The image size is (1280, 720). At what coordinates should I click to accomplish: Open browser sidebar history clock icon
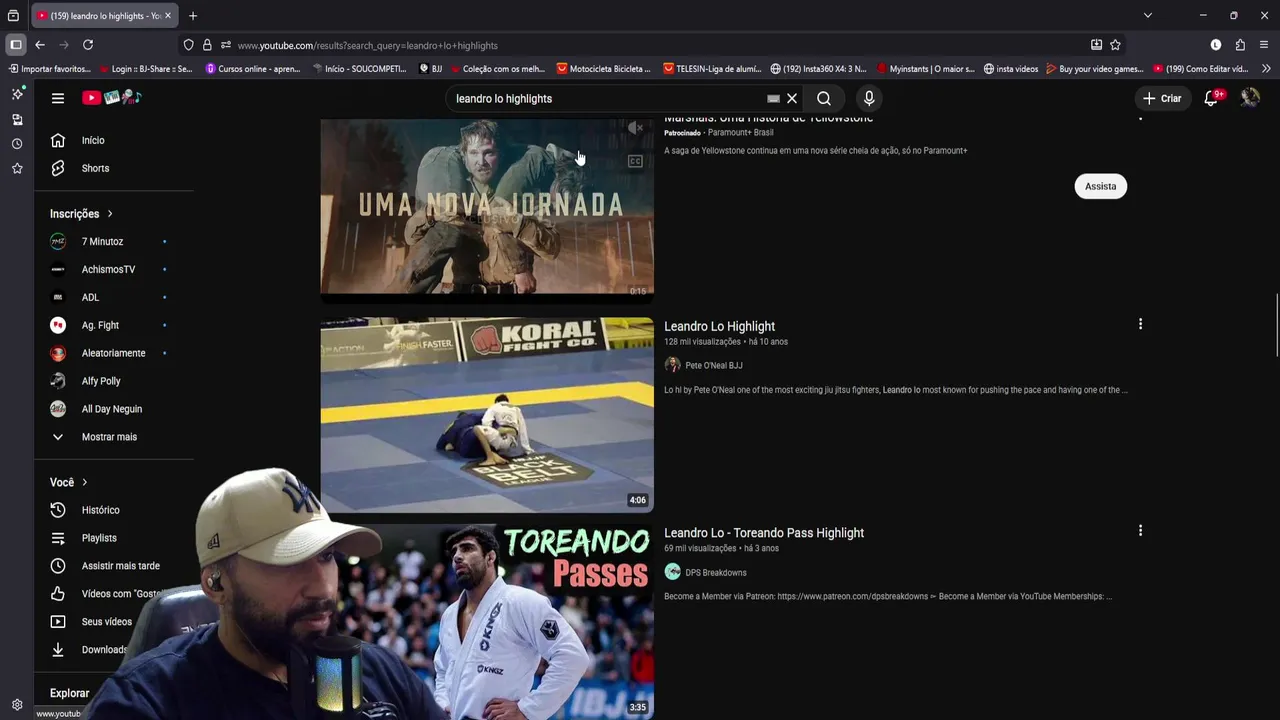pos(17,144)
